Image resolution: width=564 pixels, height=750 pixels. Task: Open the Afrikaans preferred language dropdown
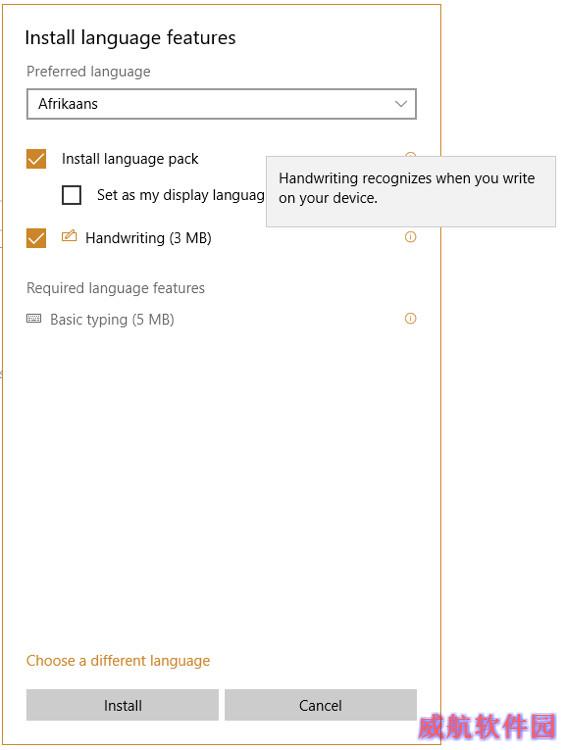click(x=221, y=104)
